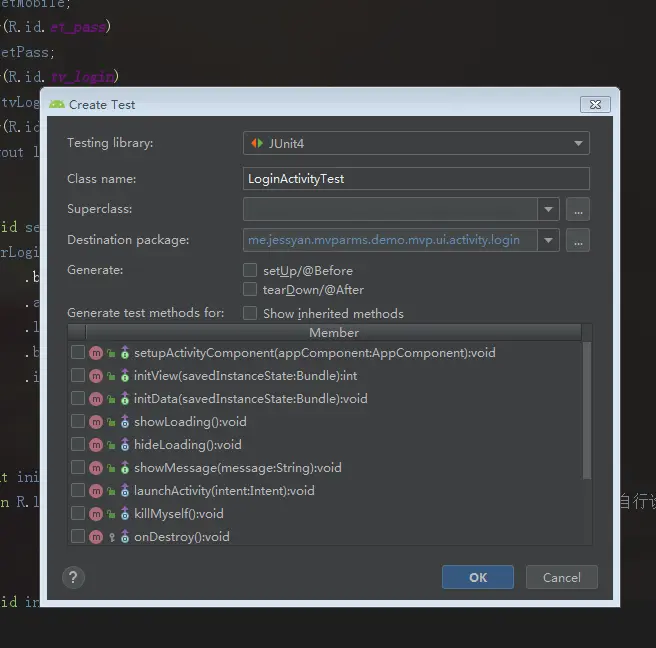Check the initView method checkbox
The width and height of the screenshot is (656, 648).
78,376
